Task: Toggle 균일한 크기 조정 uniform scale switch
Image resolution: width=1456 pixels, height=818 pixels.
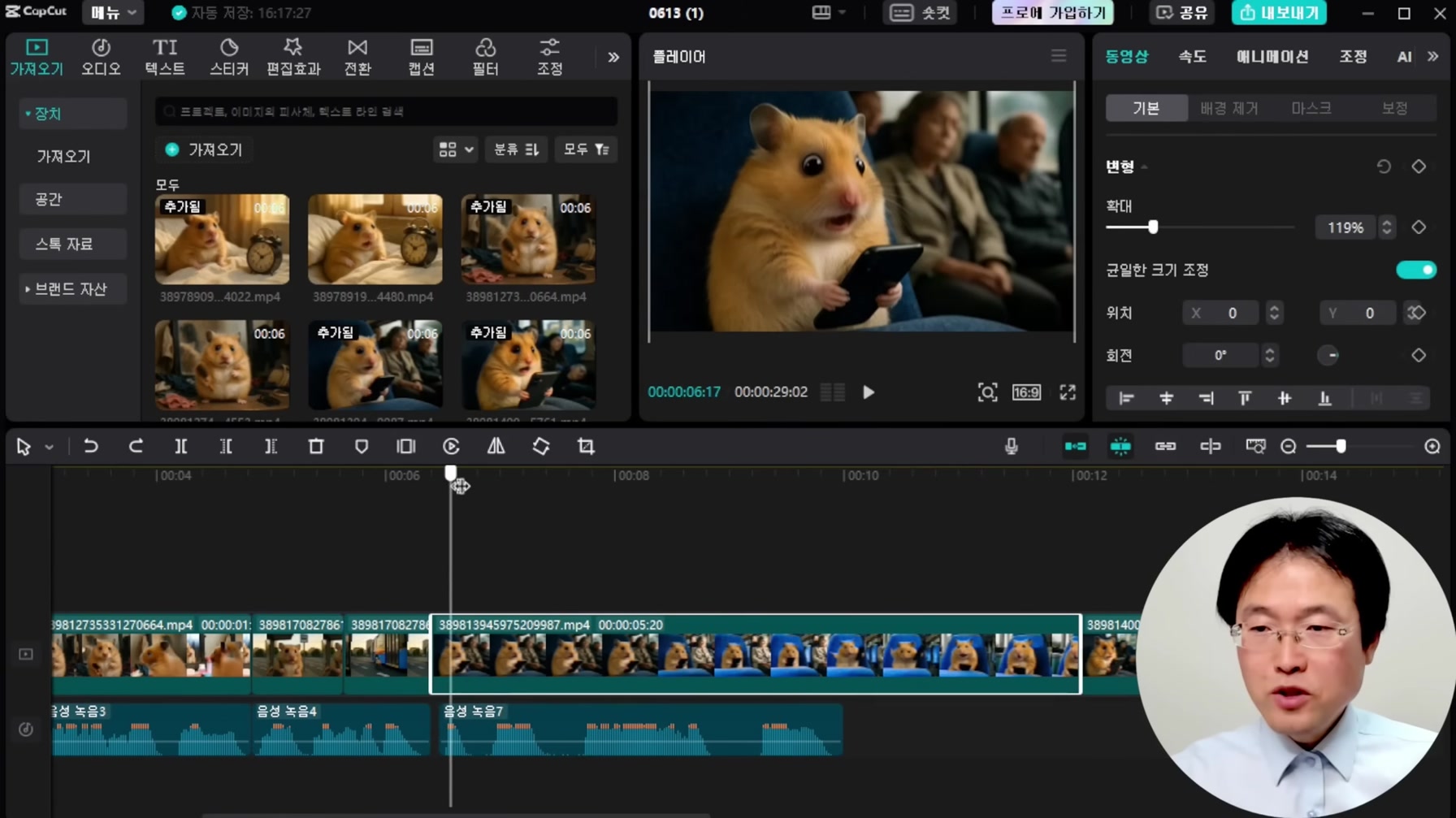Action: 1416,270
